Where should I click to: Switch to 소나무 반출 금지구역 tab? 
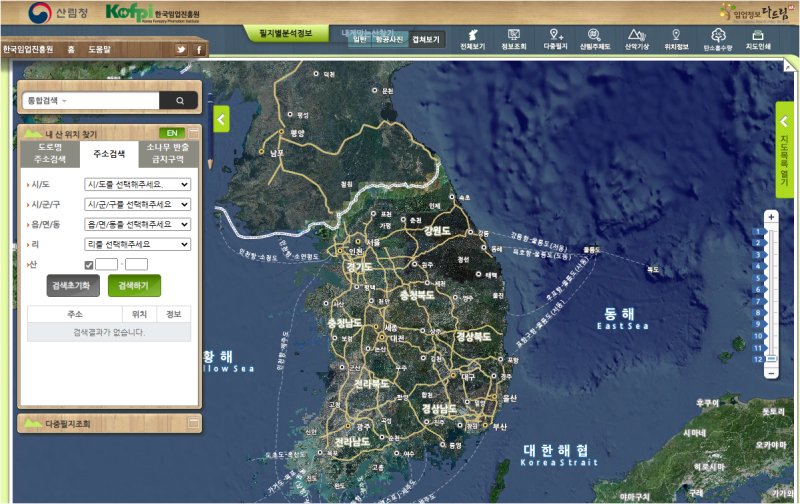tap(168, 154)
